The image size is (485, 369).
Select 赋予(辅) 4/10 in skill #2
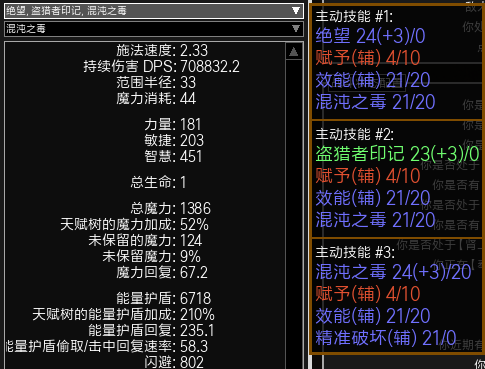tap(368, 176)
